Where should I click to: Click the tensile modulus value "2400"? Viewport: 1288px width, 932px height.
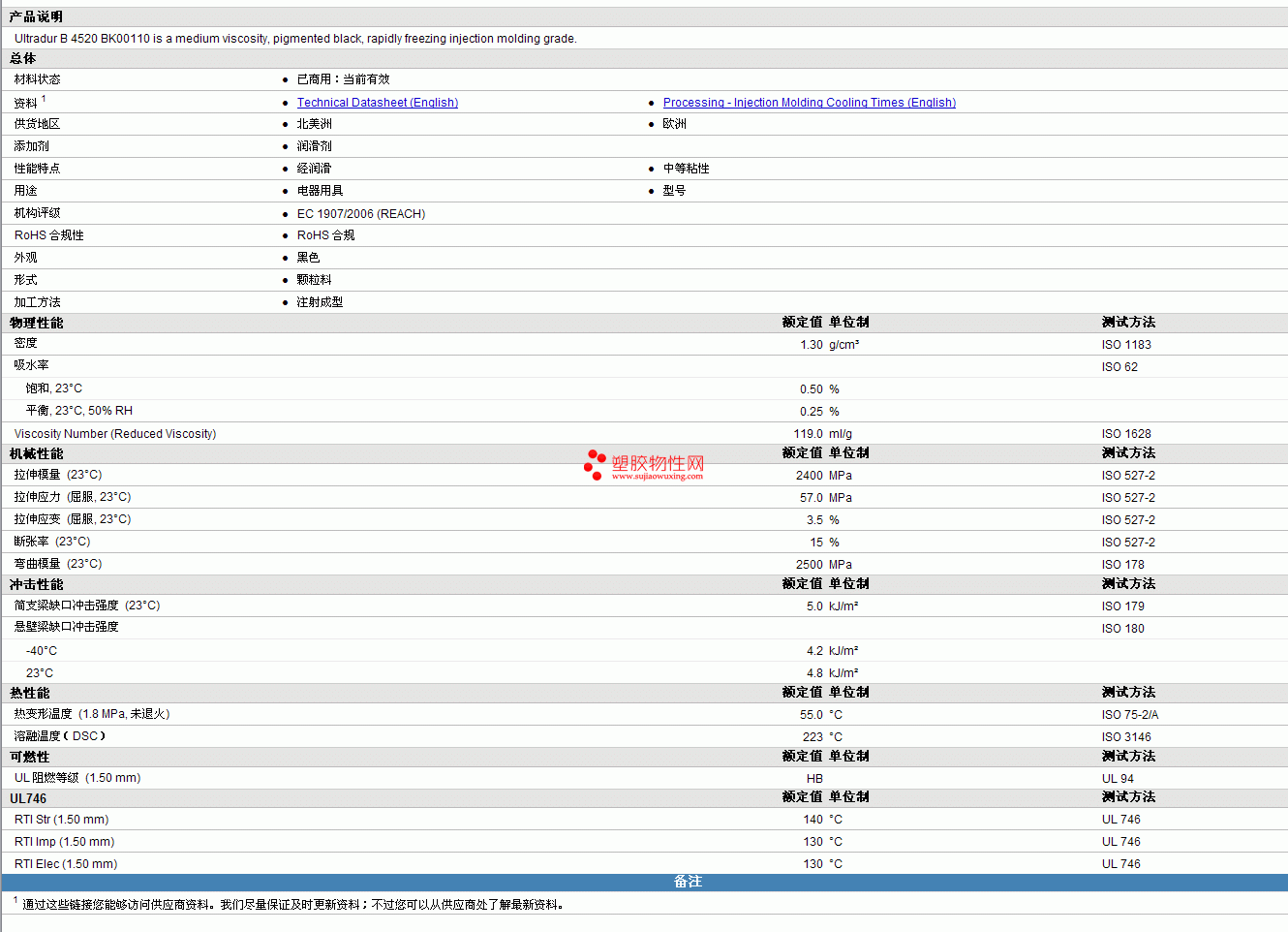(810, 476)
